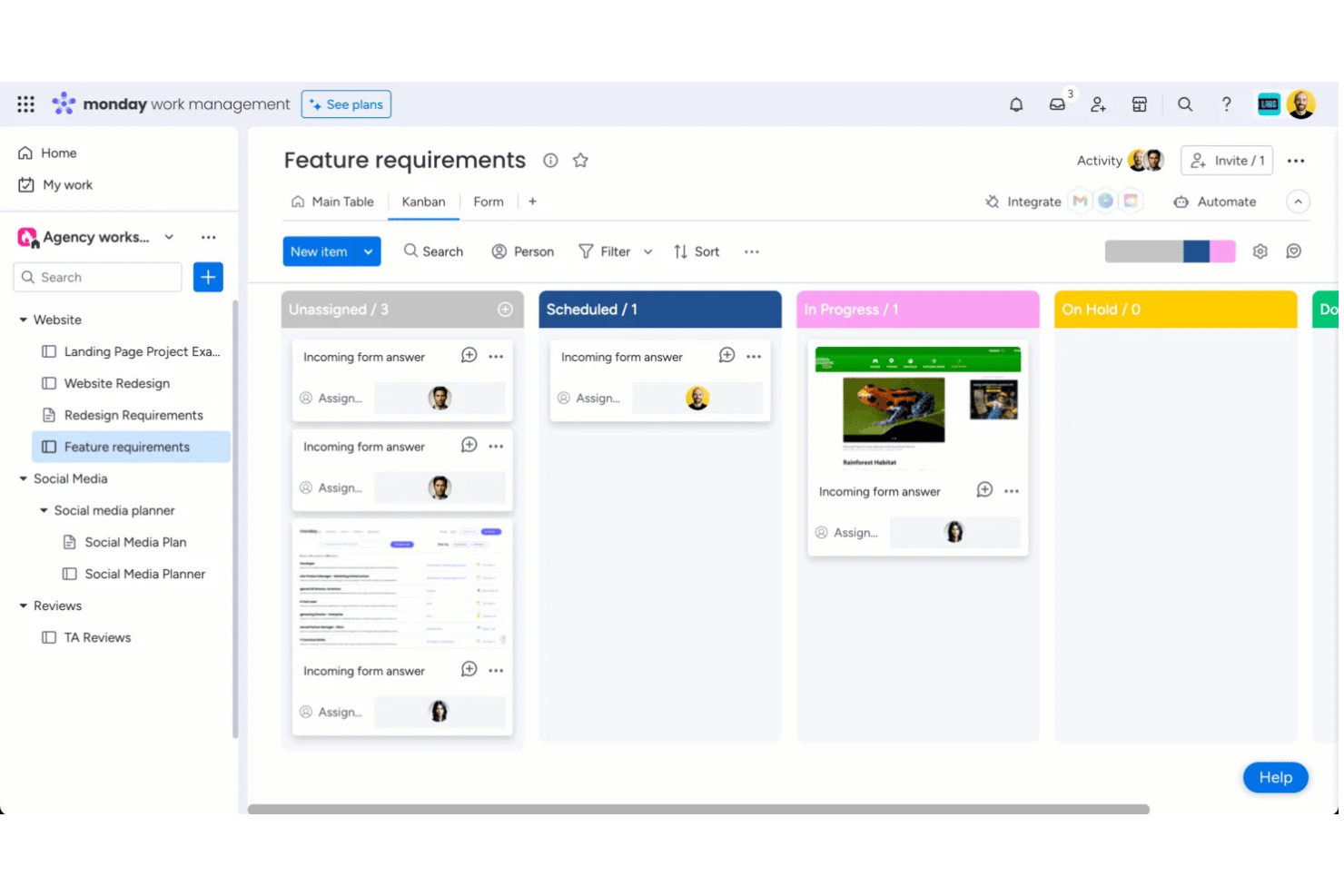Open My work in sidebar

click(x=55, y=184)
